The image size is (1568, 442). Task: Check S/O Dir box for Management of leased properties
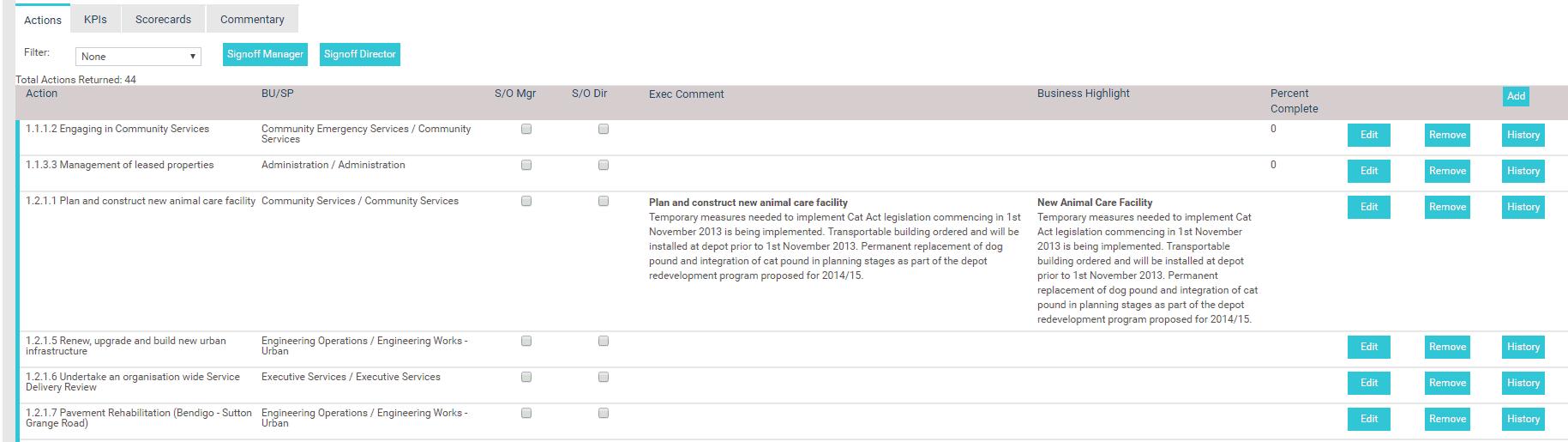tap(604, 165)
